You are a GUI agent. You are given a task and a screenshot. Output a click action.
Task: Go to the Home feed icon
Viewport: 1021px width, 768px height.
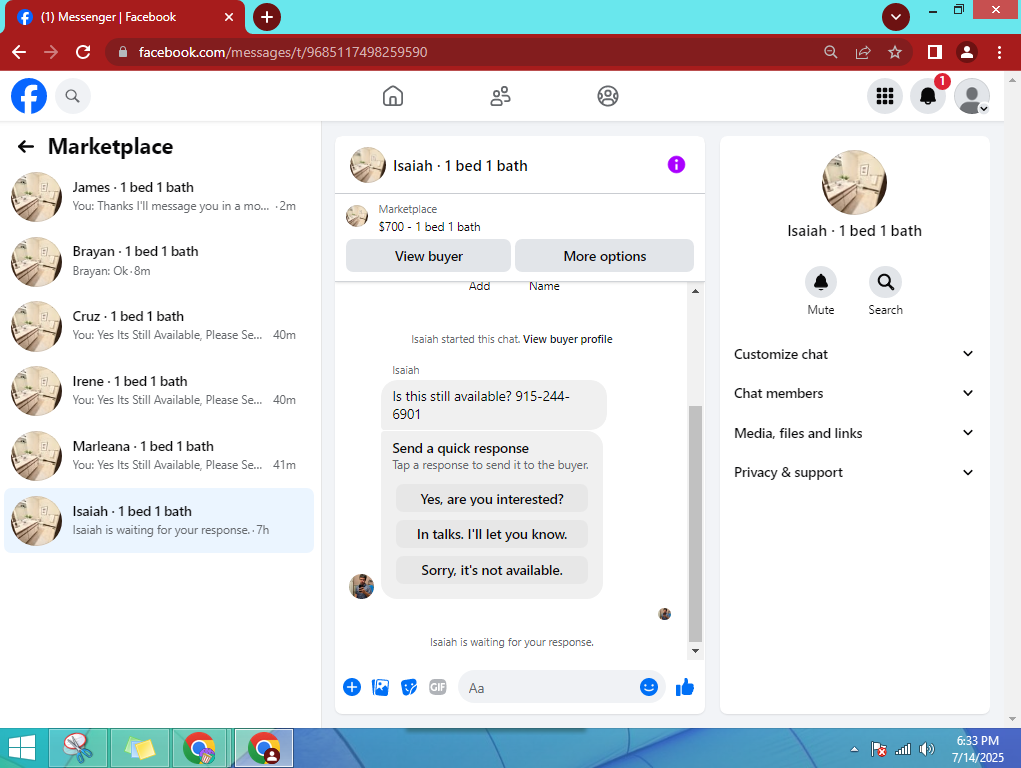393,96
